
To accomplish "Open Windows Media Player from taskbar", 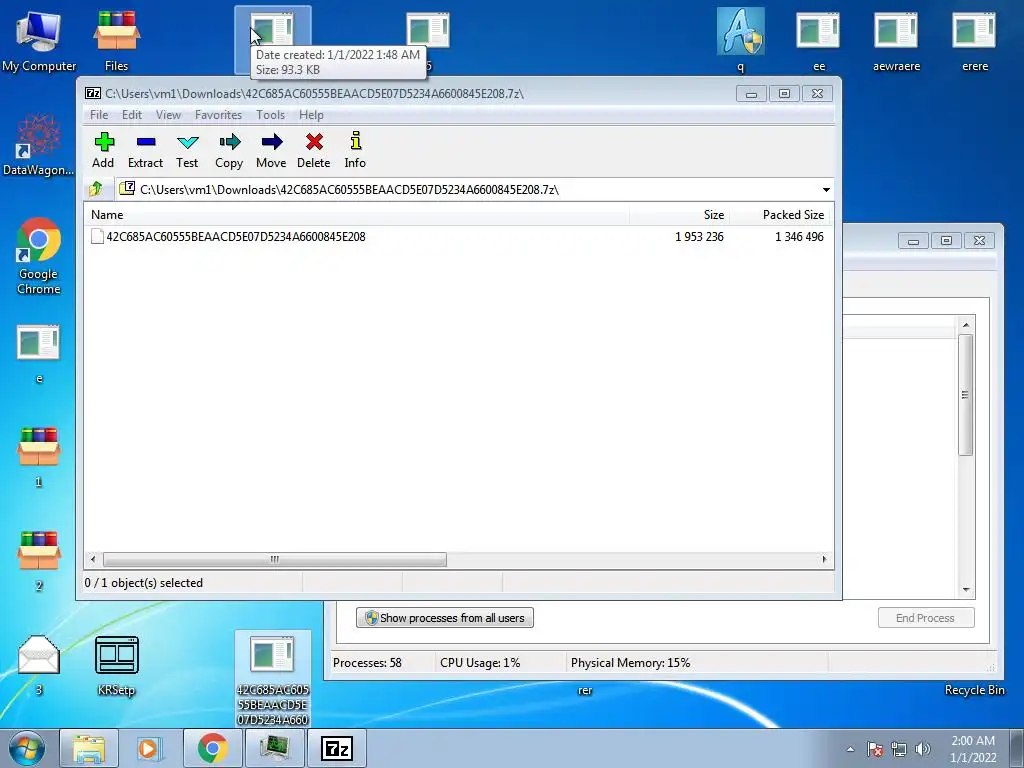I will 150,748.
